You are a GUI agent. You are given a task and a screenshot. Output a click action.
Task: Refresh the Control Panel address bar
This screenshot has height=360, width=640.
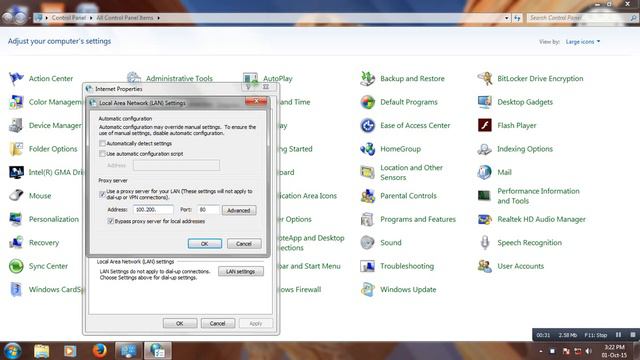coord(517,18)
